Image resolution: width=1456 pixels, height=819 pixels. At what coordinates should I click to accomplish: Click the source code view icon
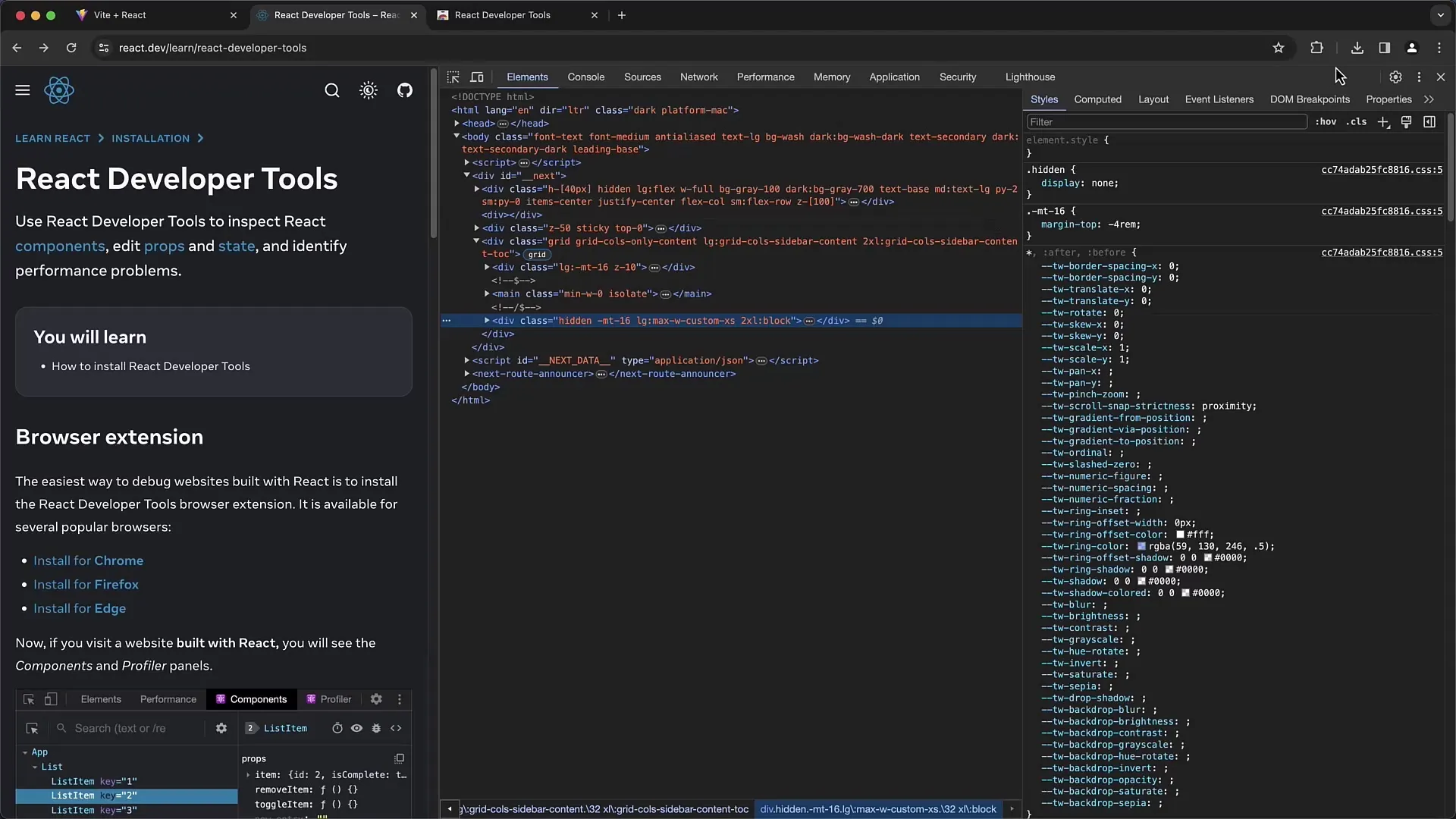tap(396, 728)
